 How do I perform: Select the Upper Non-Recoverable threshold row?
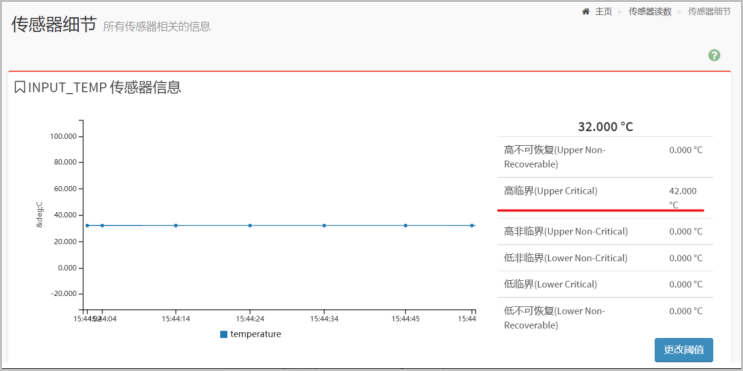pos(606,157)
